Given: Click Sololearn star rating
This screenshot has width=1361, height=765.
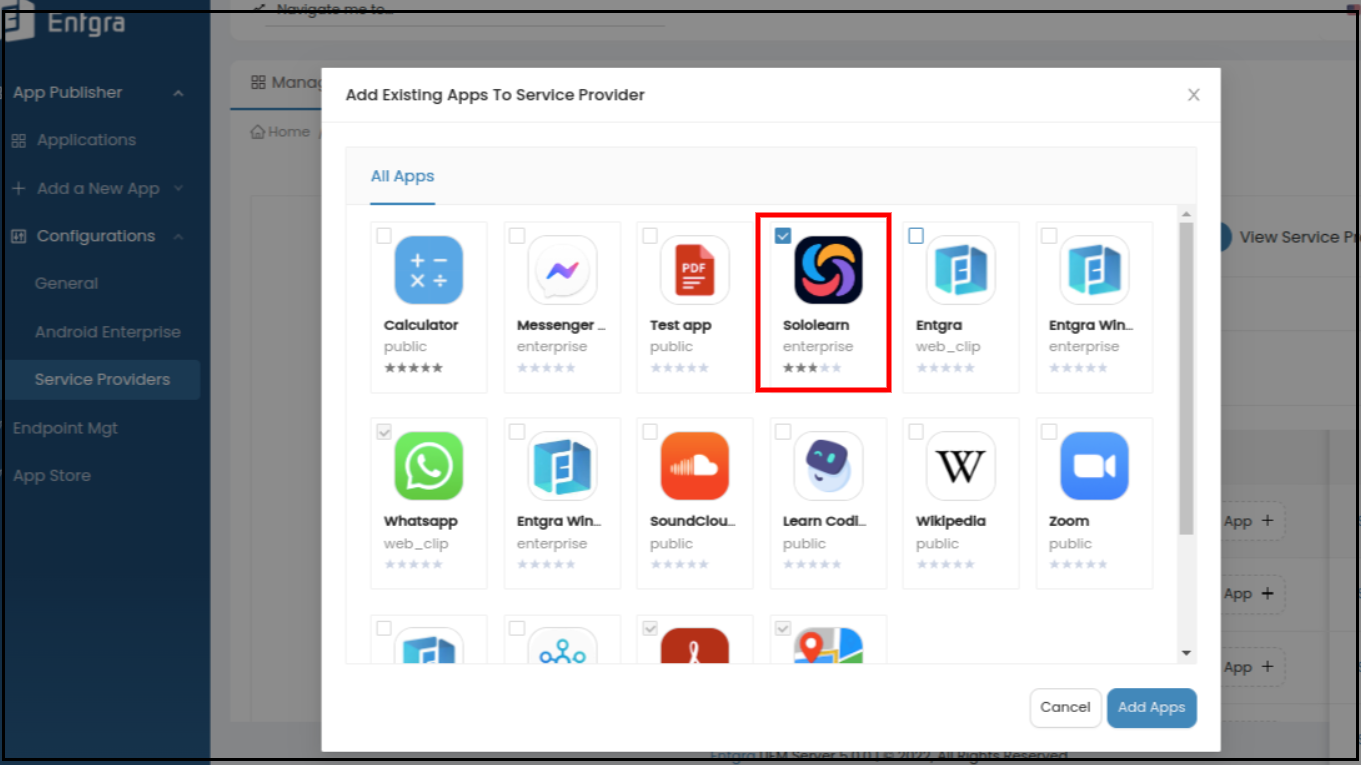Looking at the screenshot, I should click(x=812, y=368).
